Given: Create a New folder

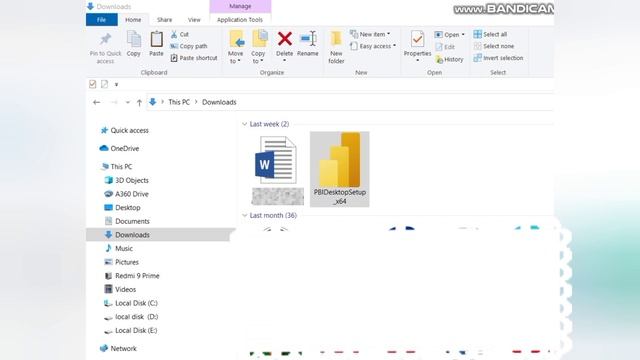Looking at the screenshot, I should click(x=336, y=47).
